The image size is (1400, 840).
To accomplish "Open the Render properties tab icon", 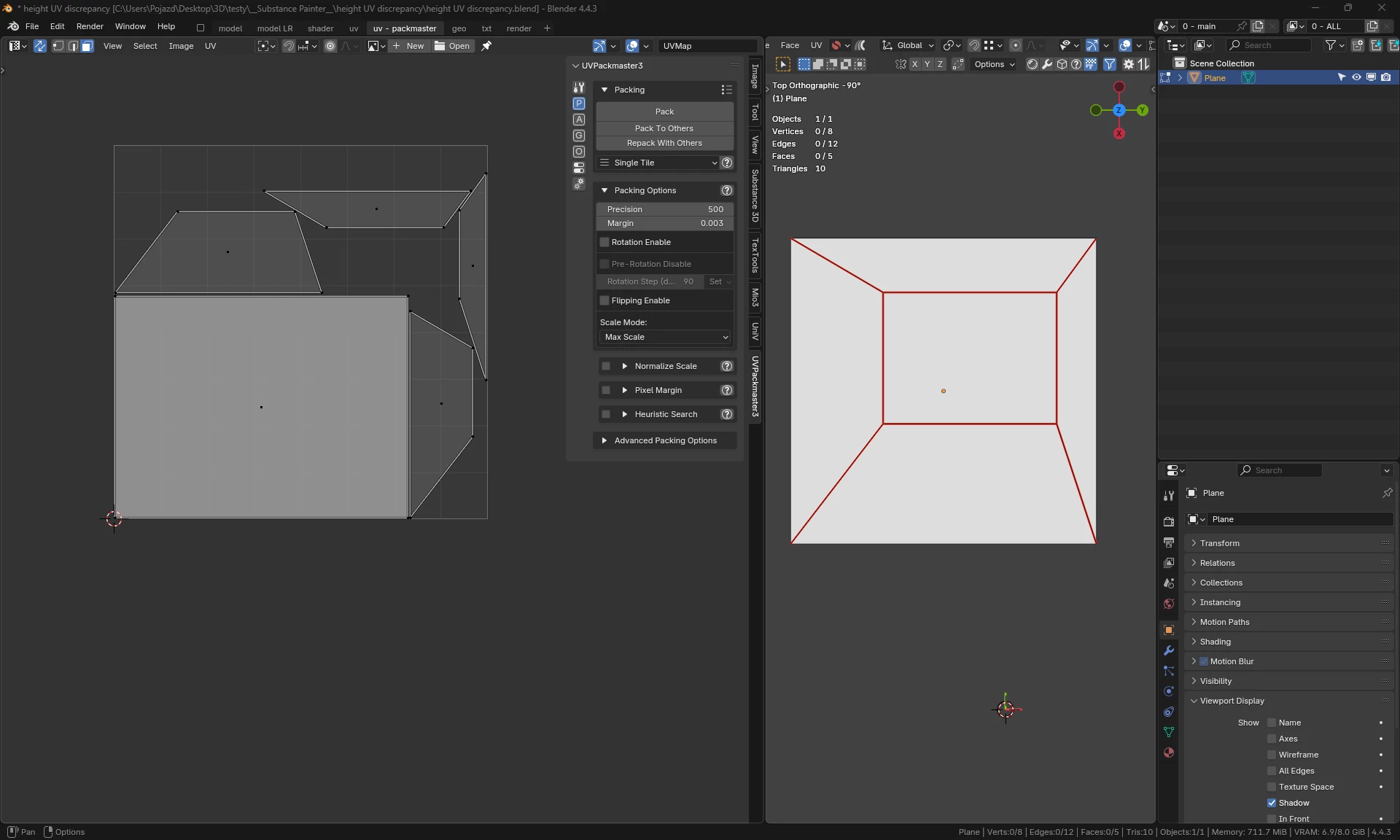I will (1169, 522).
